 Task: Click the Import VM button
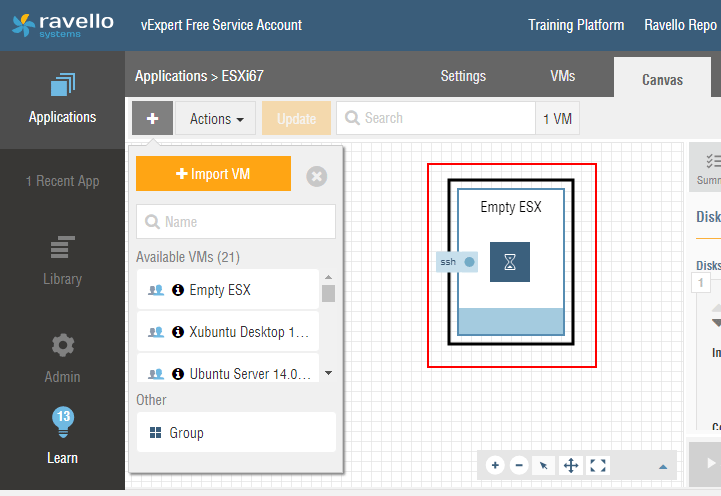213,174
